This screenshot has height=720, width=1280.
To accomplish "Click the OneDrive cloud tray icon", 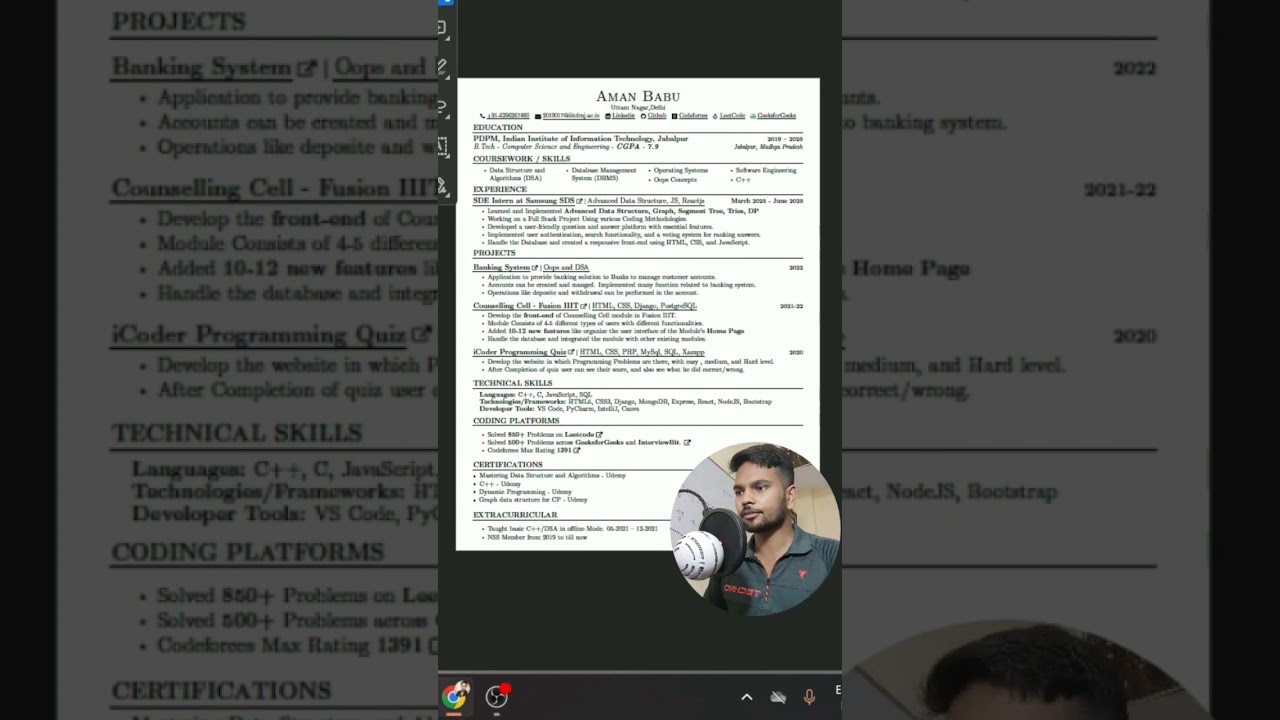I will click(x=778, y=697).
